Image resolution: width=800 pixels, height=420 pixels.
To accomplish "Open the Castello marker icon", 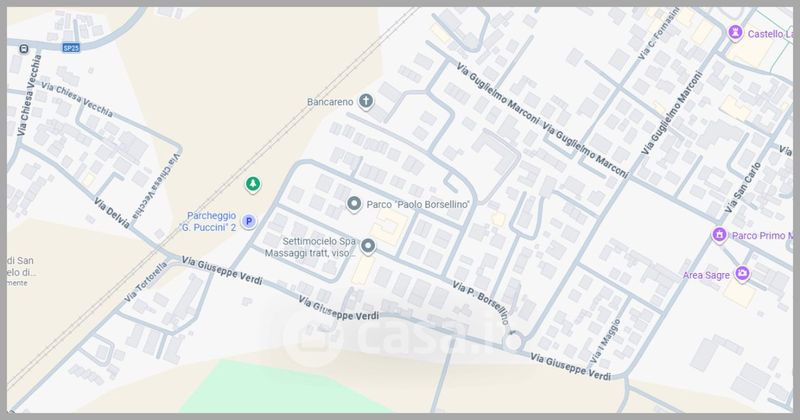I will pos(735,33).
